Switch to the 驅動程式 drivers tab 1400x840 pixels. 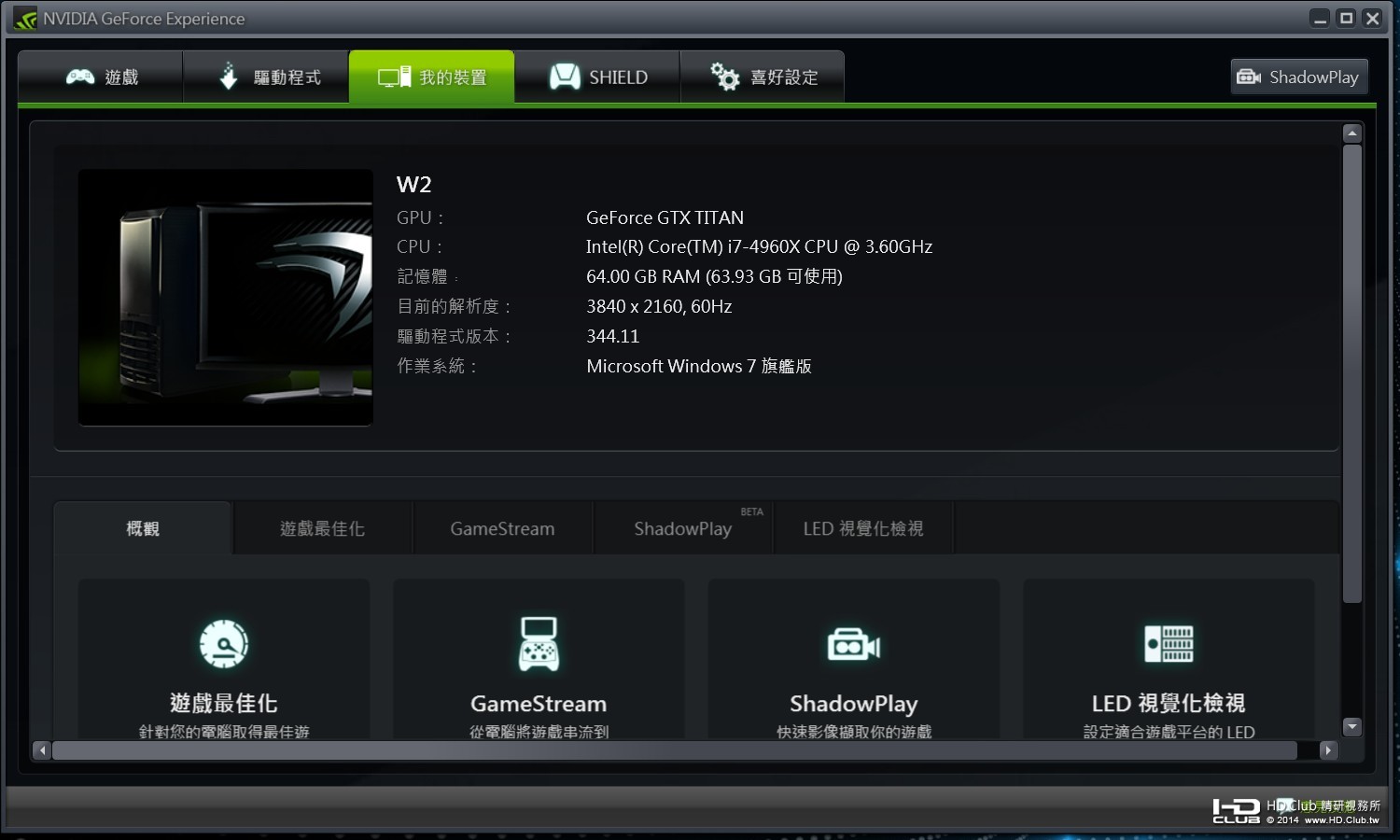266,77
